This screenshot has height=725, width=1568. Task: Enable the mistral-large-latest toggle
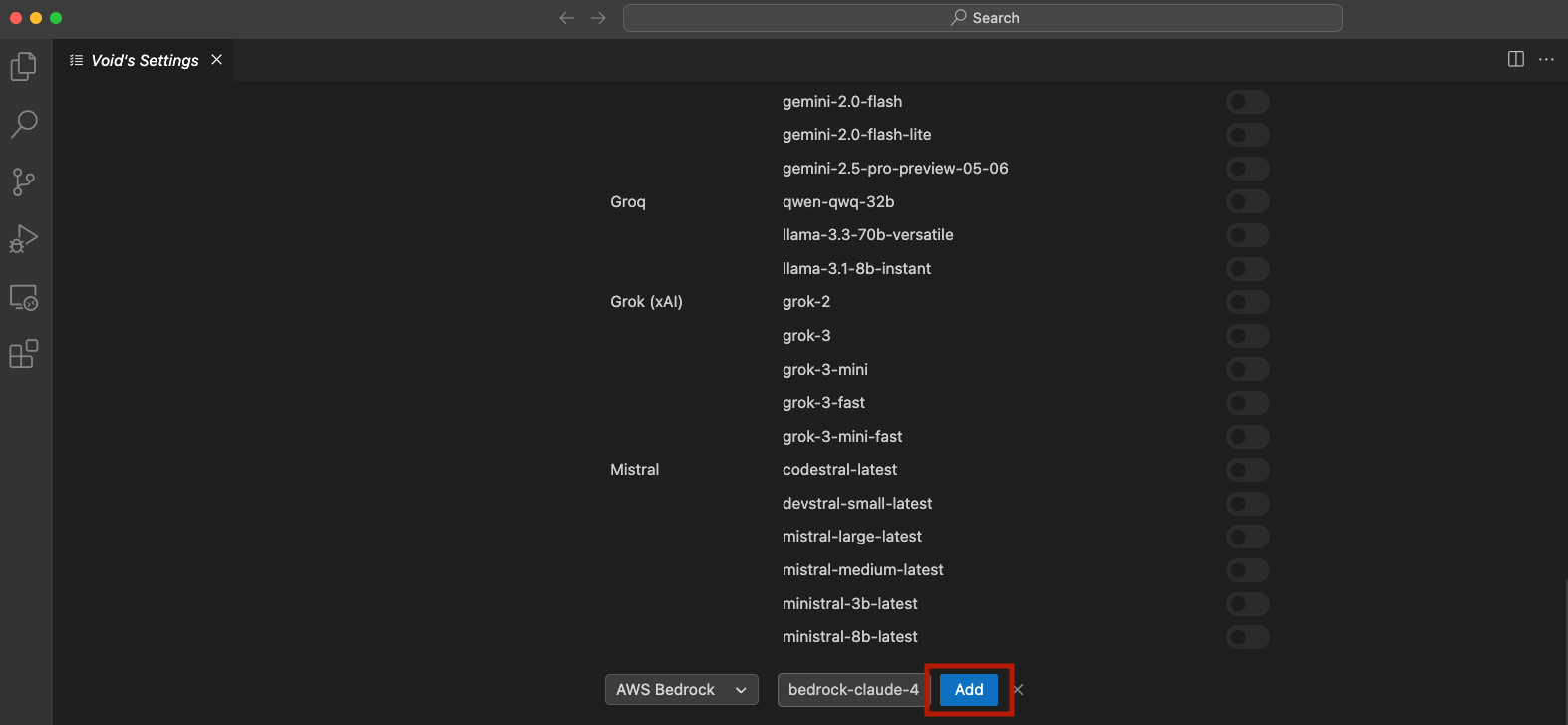pos(1247,537)
